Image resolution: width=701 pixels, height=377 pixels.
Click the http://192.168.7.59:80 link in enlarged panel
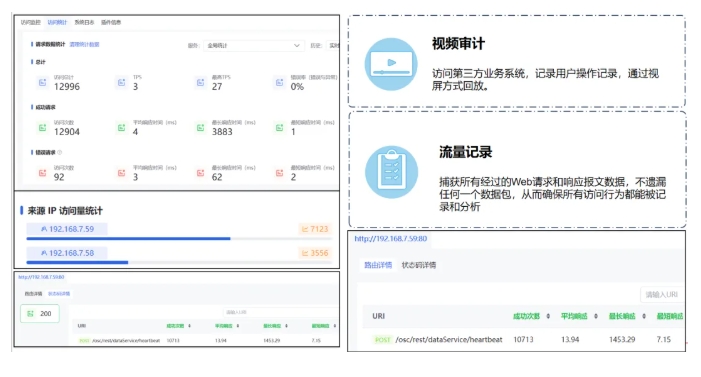coord(391,239)
